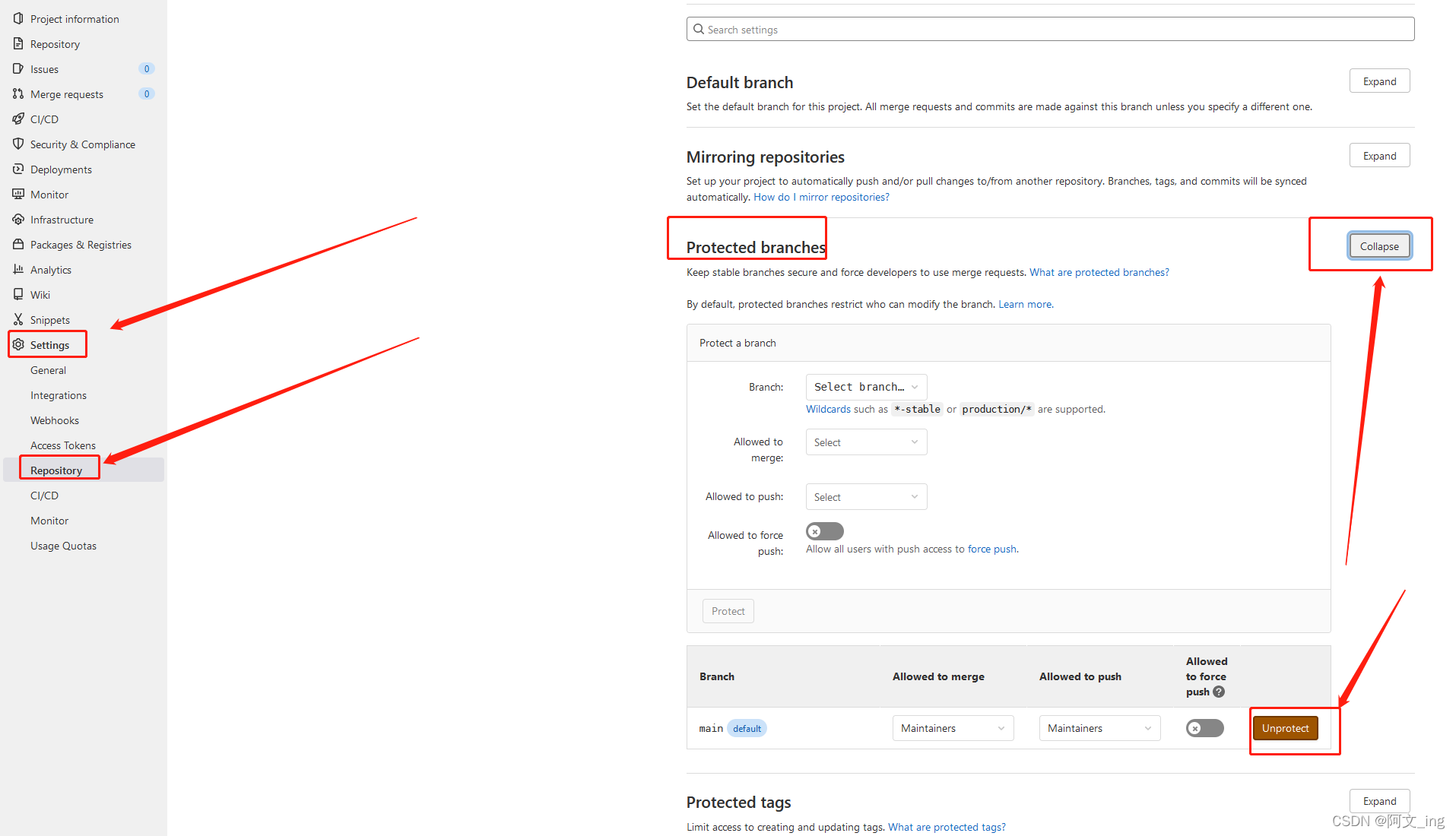Open main branch Allowed to merge Maintainers dropdown
The image size is (1456, 836).
click(953, 728)
